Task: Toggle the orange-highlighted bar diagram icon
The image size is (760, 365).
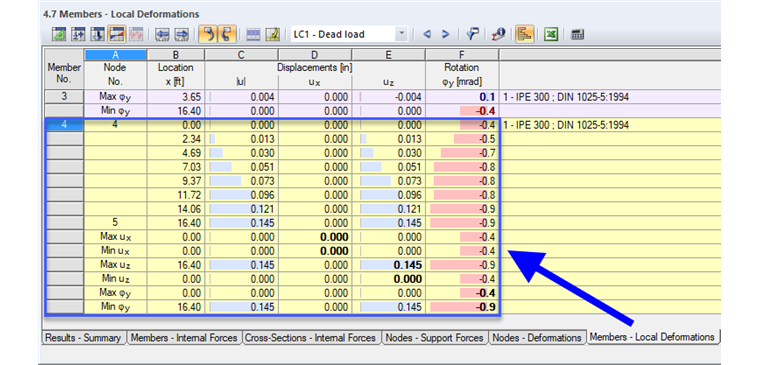Action: click(524, 34)
